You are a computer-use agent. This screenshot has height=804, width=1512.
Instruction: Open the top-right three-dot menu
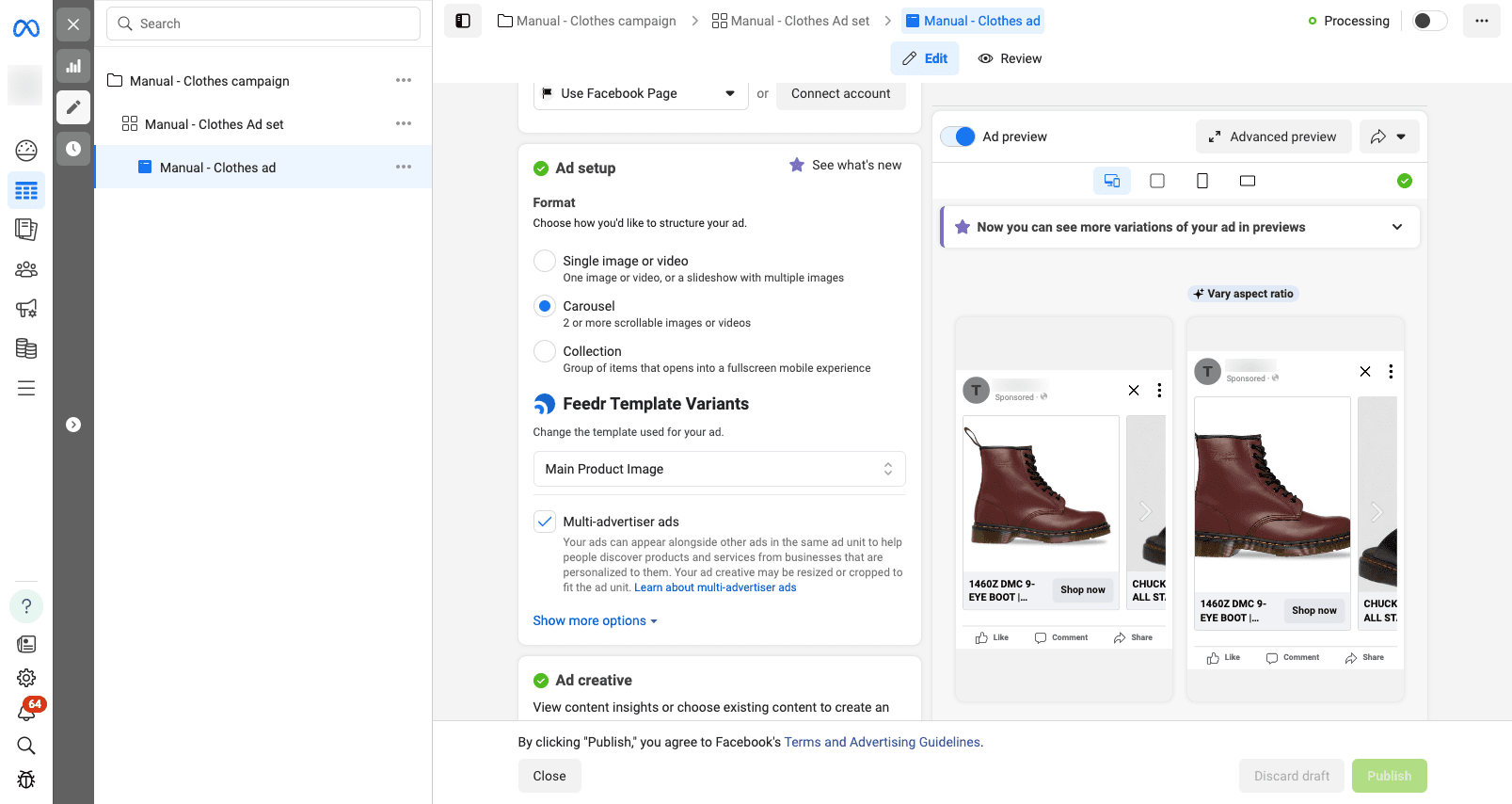tap(1482, 21)
